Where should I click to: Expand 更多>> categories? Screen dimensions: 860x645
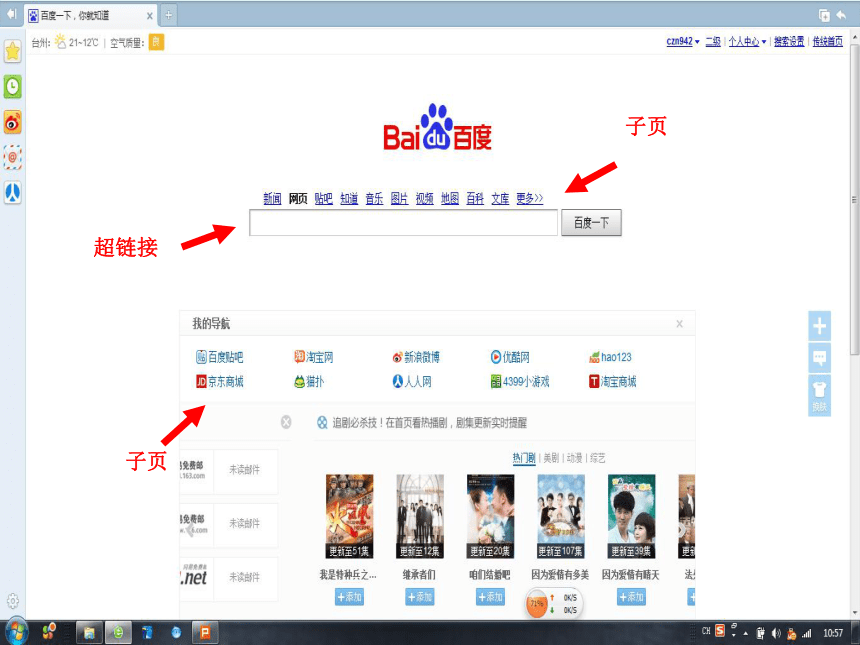point(529,198)
